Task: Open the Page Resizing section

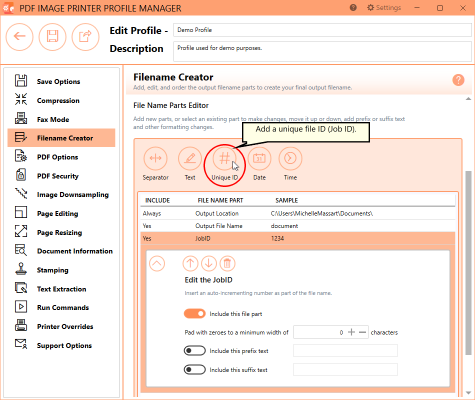Action: [61, 232]
